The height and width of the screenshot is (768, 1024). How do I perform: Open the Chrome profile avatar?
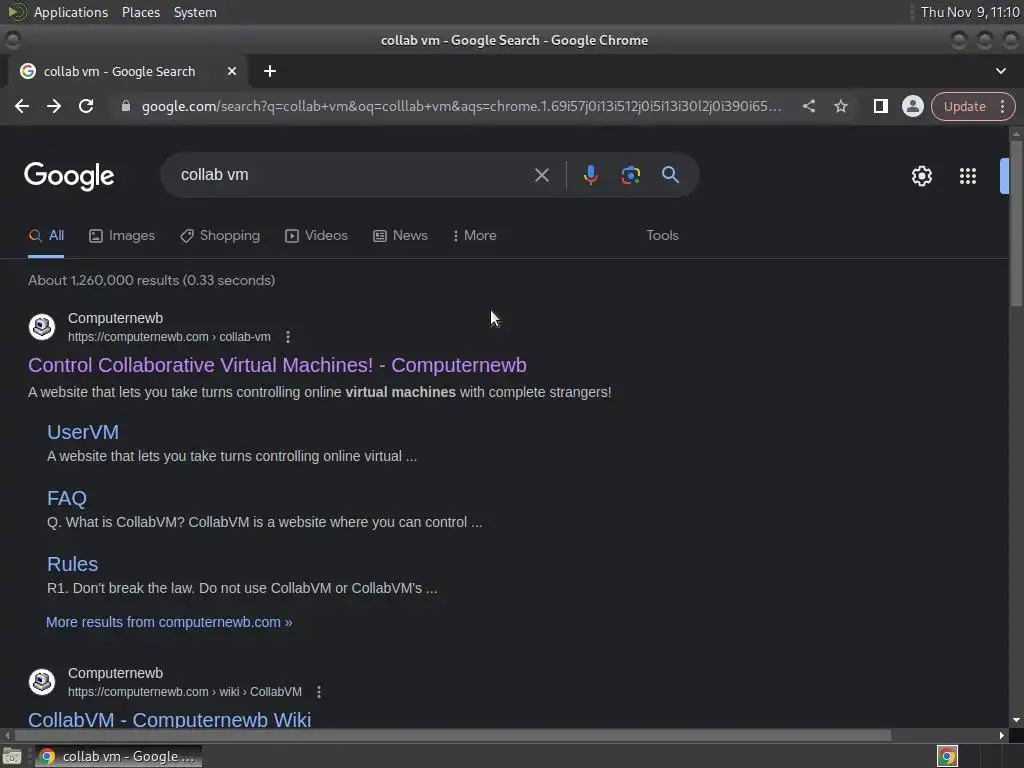pyautogui.click(x=912, y=106)
